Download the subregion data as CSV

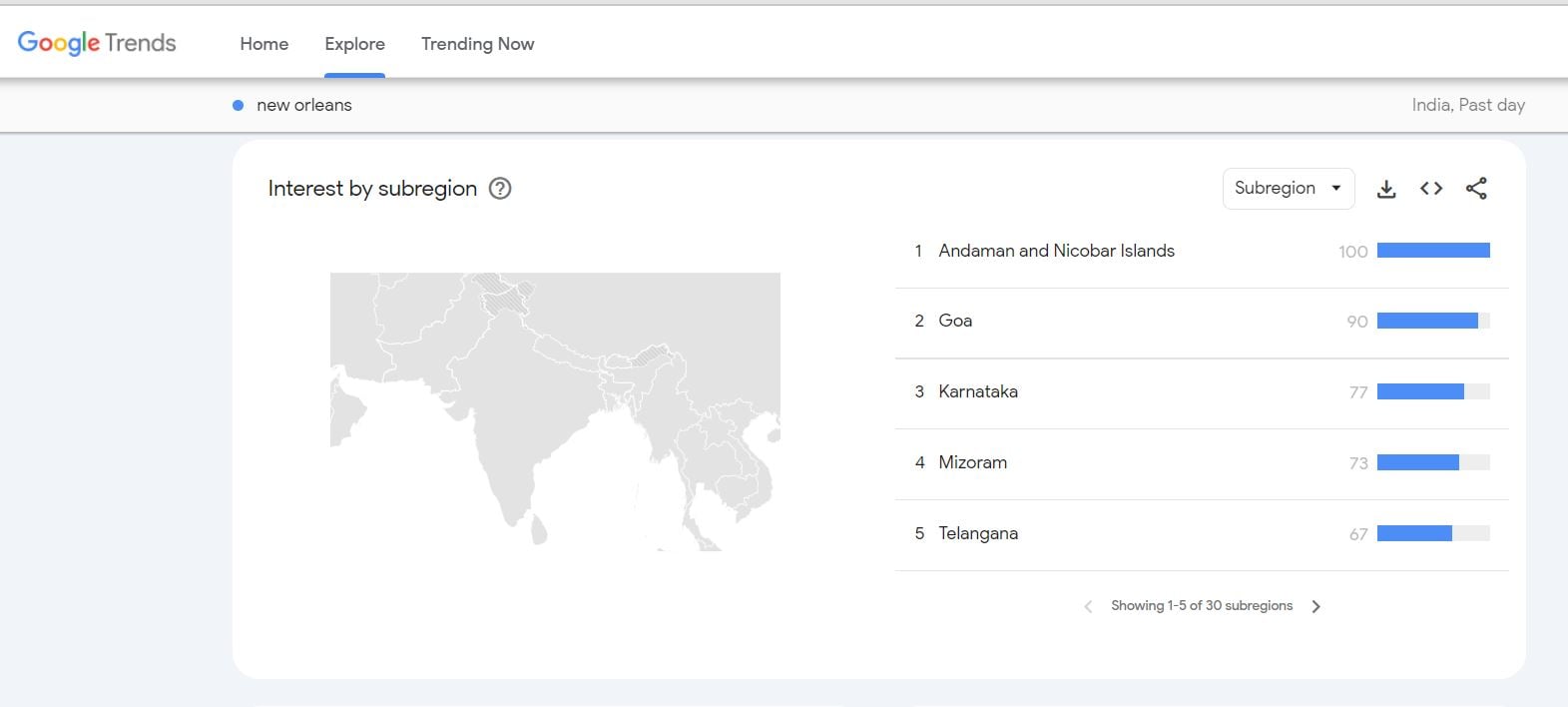click(1386, 189)
